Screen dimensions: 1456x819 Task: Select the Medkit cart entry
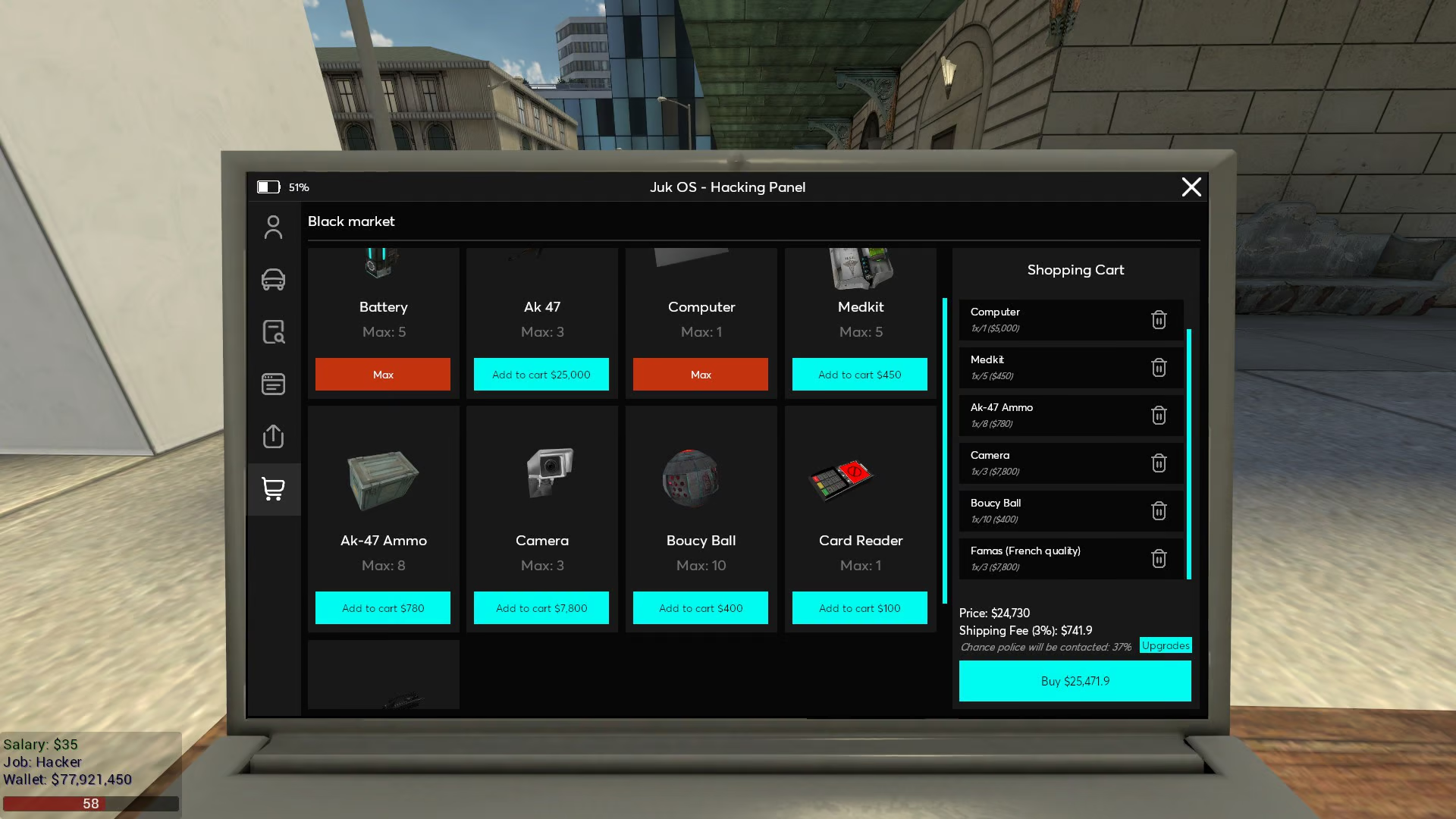point(1071,368)
